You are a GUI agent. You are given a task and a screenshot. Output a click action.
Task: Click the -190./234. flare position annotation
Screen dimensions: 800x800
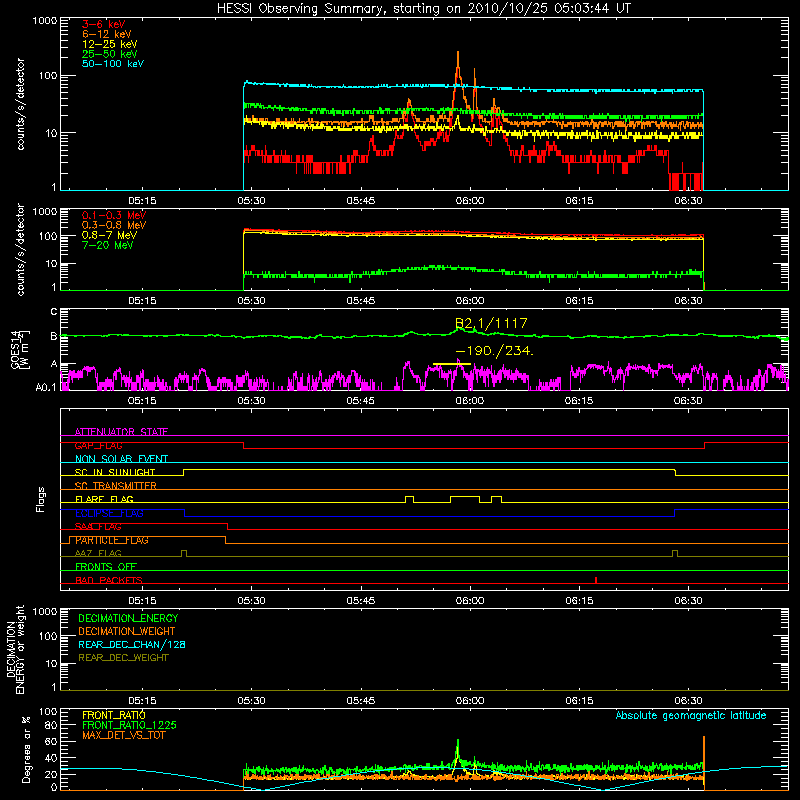pos(494,351)
